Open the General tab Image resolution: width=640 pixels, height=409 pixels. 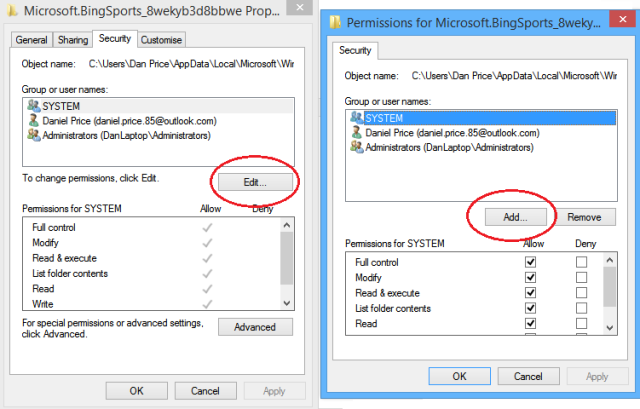point(31,40)
